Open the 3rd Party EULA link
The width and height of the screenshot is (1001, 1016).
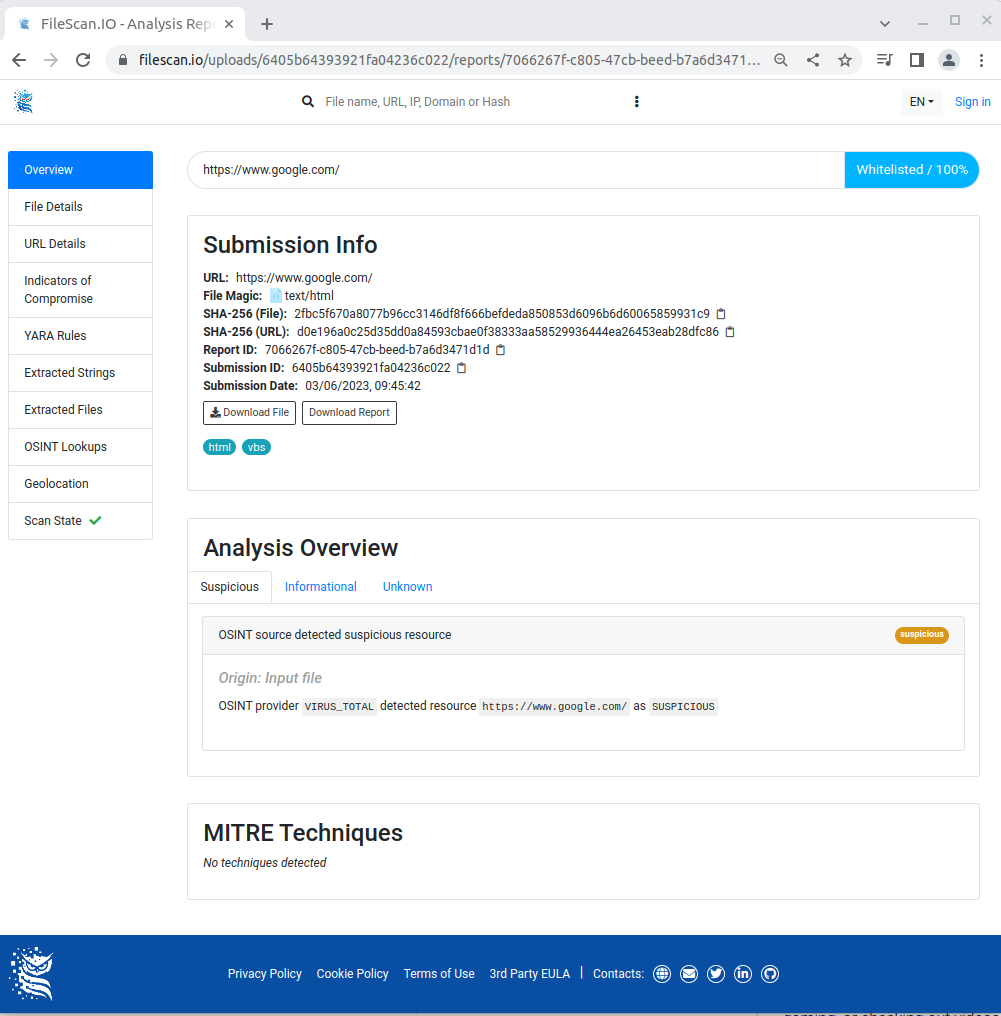pos(529,974)
